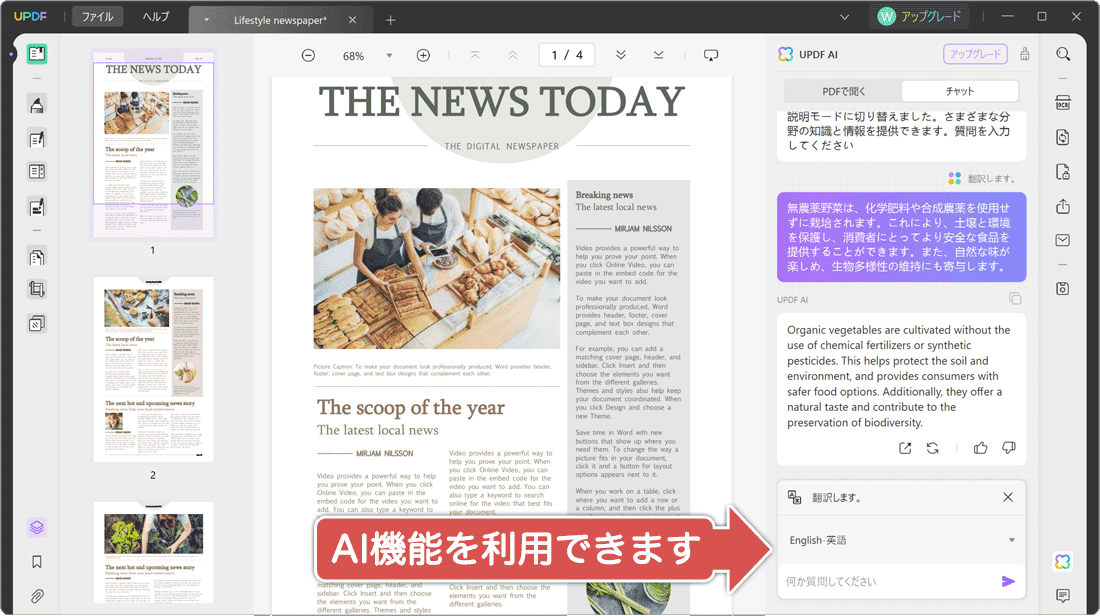Expand the 68% zoom level dropdown
1100x616 pixels.
click(x=389, y=56)
